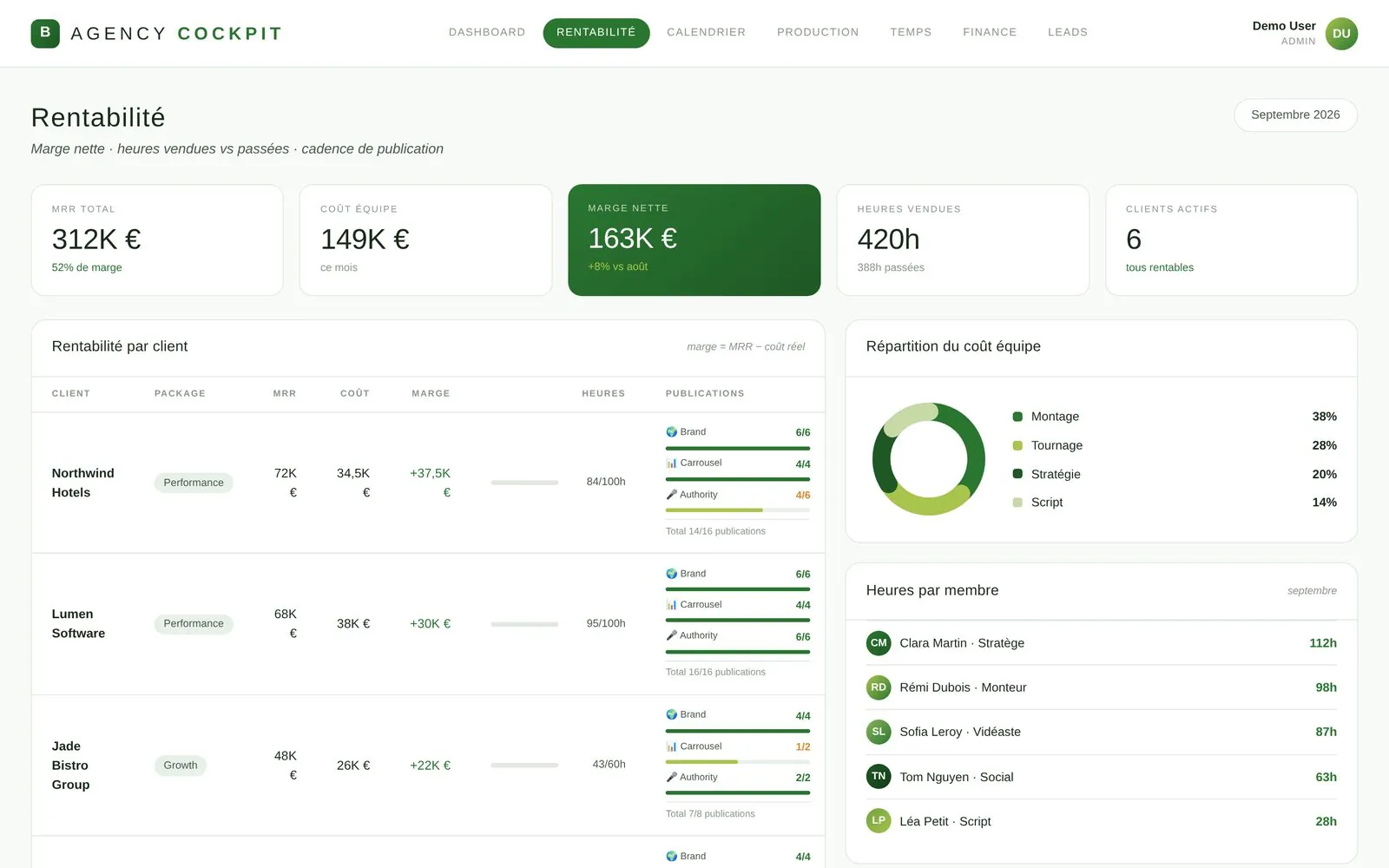The width and height of the screenshot is (1389, 868).
Task: Click the Northwind Hotels client name
Action: 82,483
